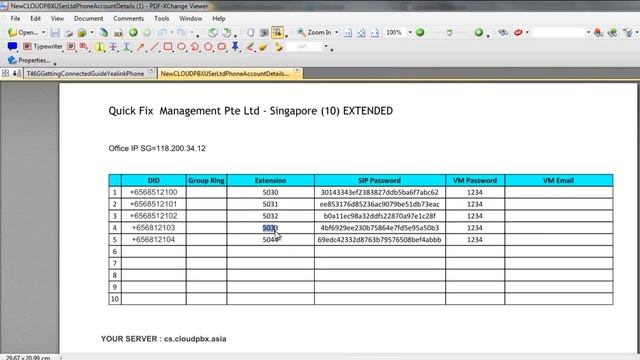Viewport: 640px width, 360px height.
Task: Select the Sticky Note comment tool
Action: [x=12, y=47]
